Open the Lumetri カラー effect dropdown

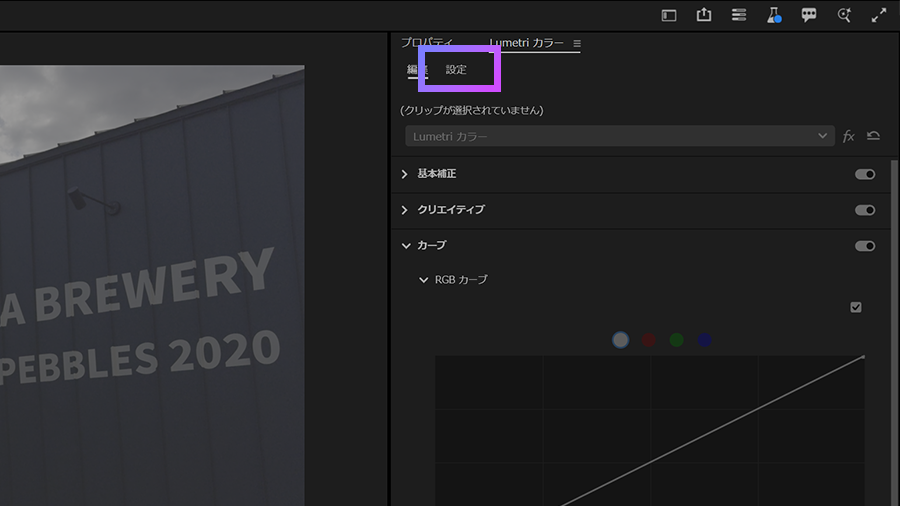[x=620, y=136]
